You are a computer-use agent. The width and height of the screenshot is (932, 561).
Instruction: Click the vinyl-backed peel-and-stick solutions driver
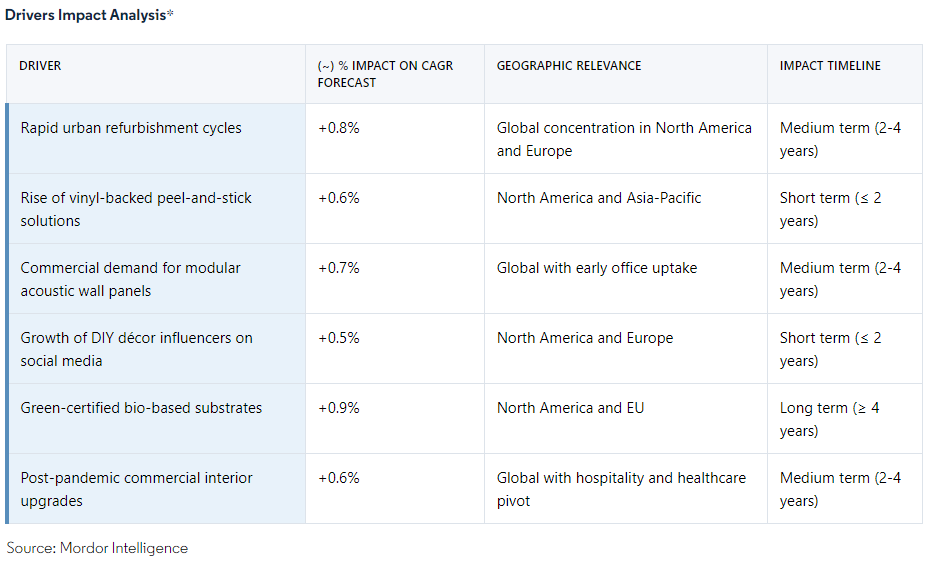136,209
